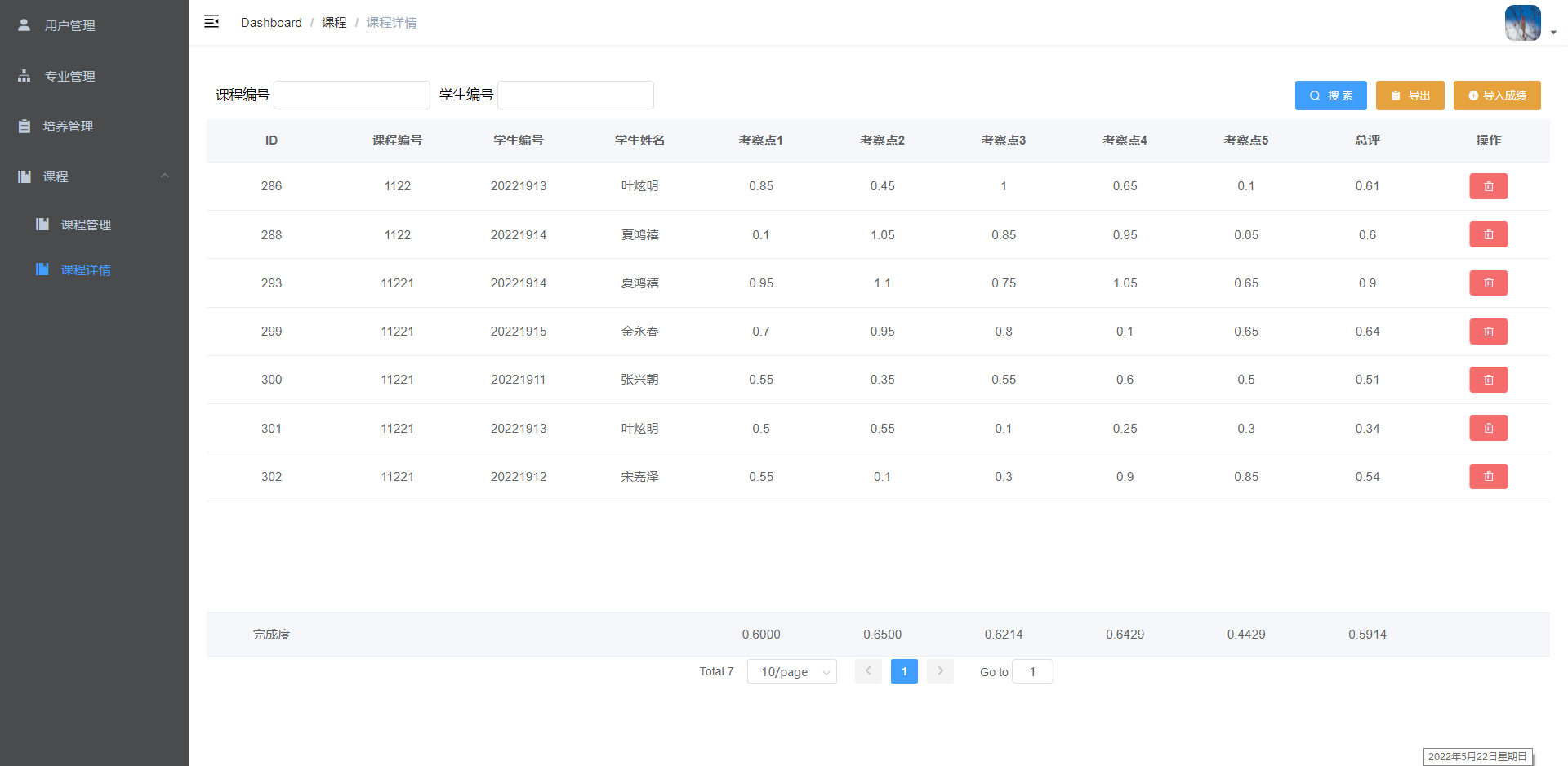
Task: Collapse the 课程 sidebar submenu
Action: click(94, 176)
